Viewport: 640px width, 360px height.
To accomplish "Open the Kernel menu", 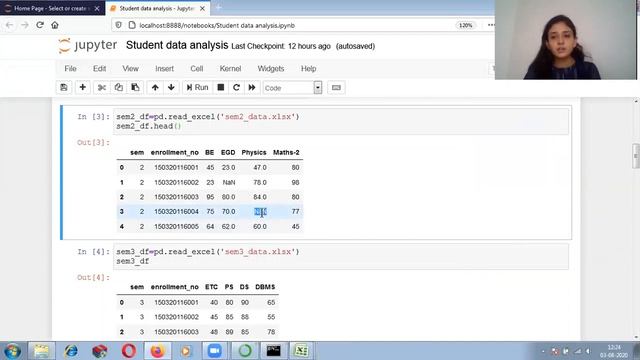I will (230, 69).
